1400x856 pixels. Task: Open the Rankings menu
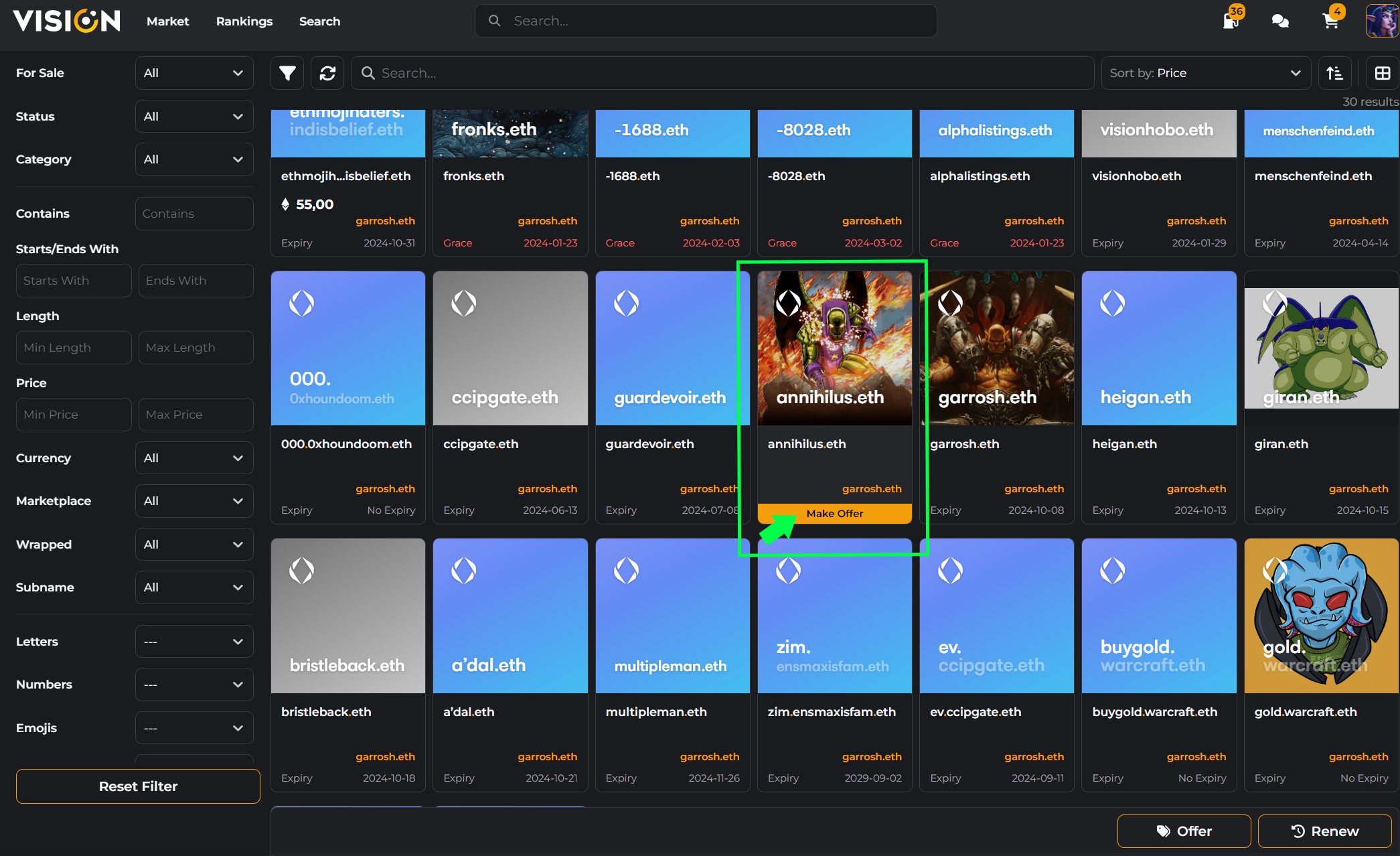pyautogui.click(x=244, y=21)
